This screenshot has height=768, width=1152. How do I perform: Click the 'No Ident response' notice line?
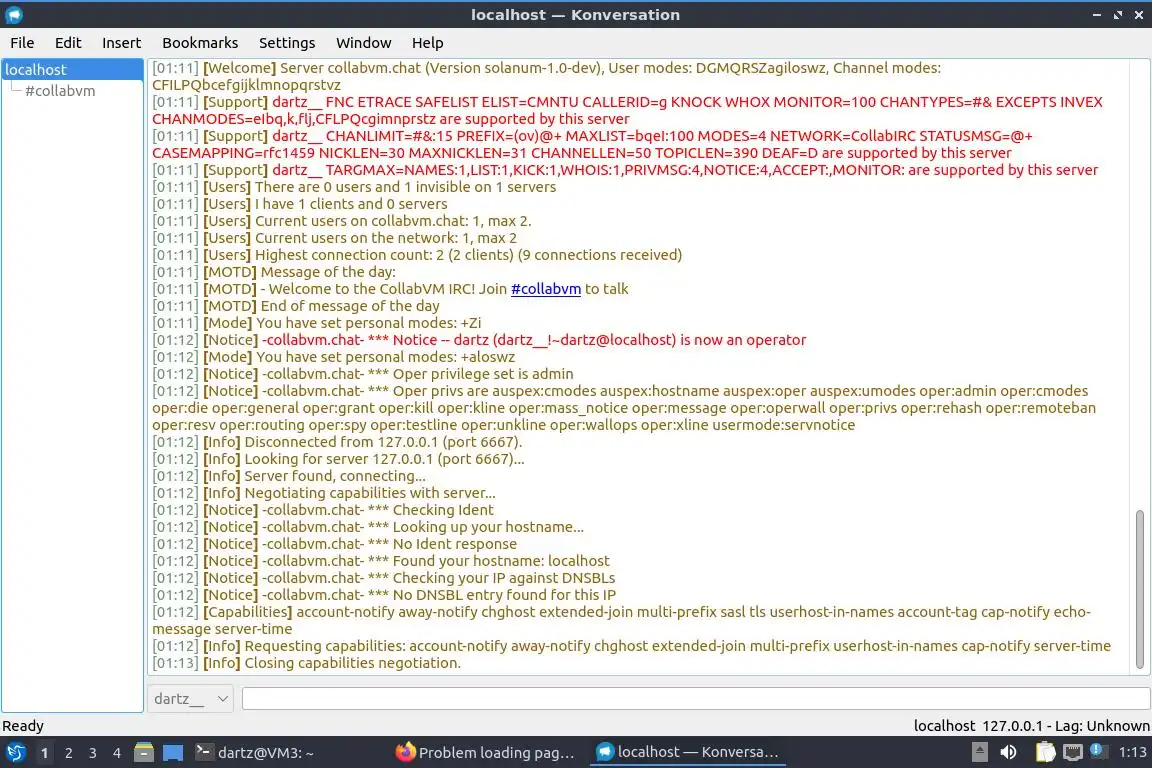click(334, 544)
